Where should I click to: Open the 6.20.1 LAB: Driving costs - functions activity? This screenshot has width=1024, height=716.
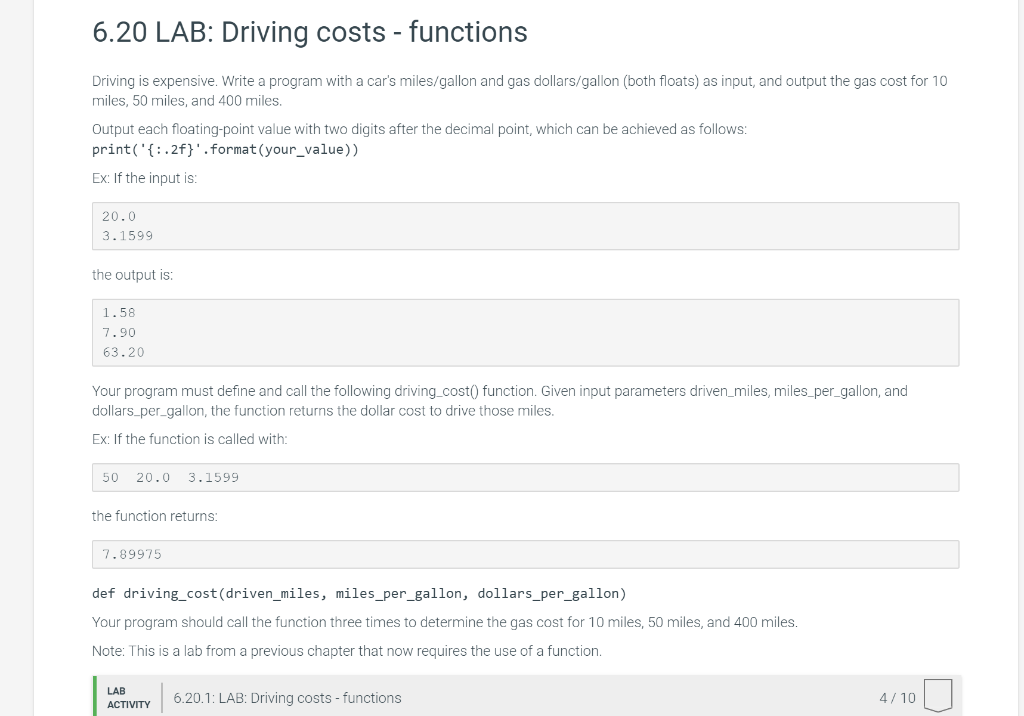coord(287,698)
